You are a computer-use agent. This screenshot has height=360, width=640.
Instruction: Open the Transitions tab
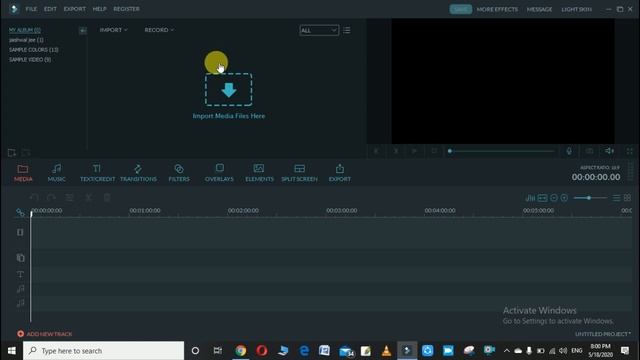pyautogui.click(x=138, y=173)
